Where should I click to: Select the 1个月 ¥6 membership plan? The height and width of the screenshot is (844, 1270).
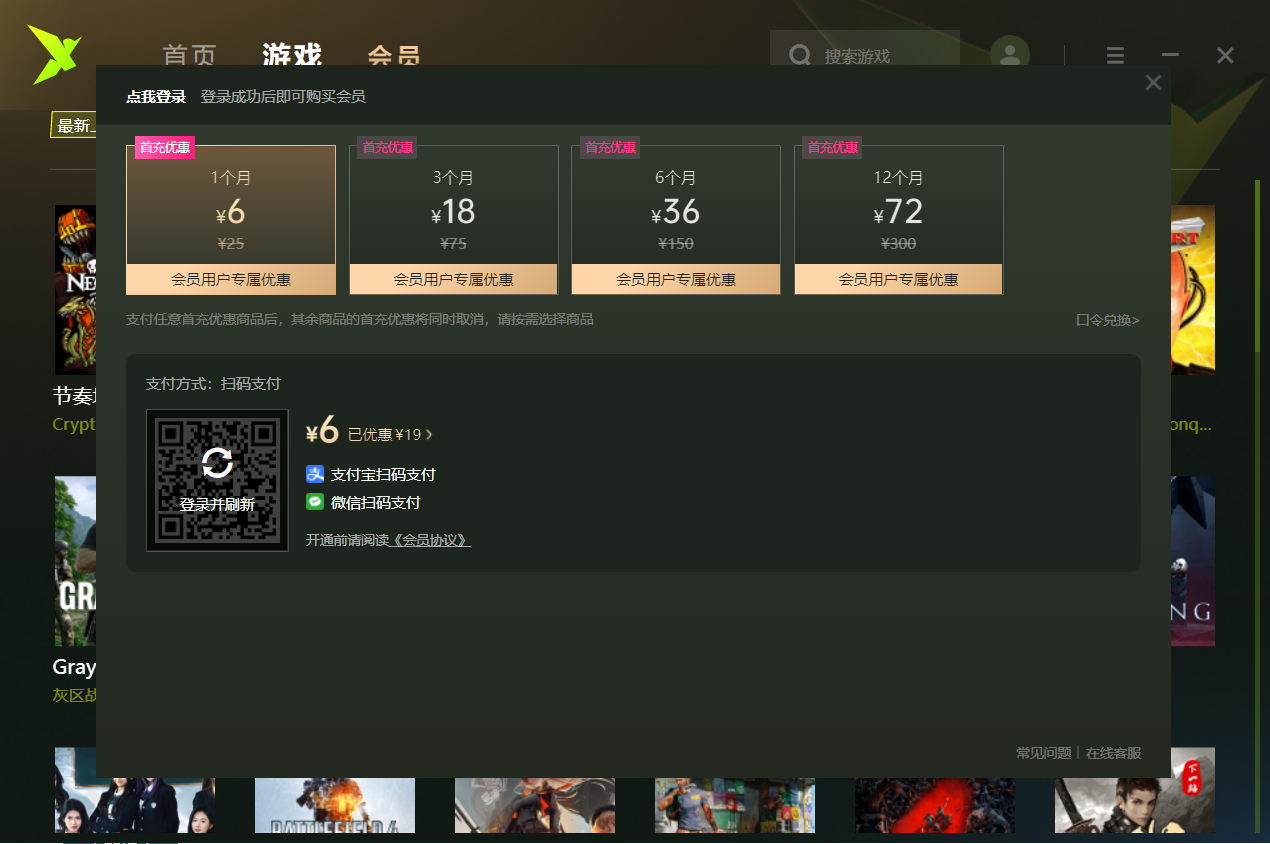point(231,220)
